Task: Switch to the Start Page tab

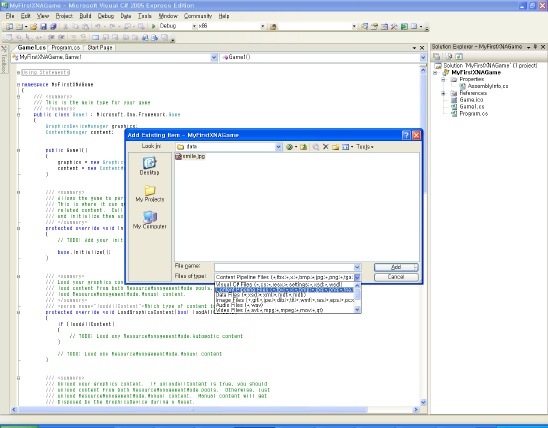Action: pyautogui.click(x=100, y=48)
